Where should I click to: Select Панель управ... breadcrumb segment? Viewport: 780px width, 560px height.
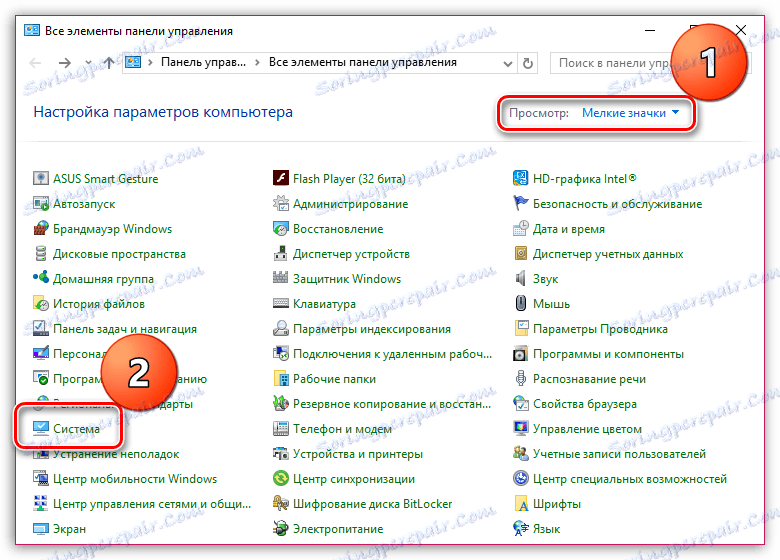203,62
